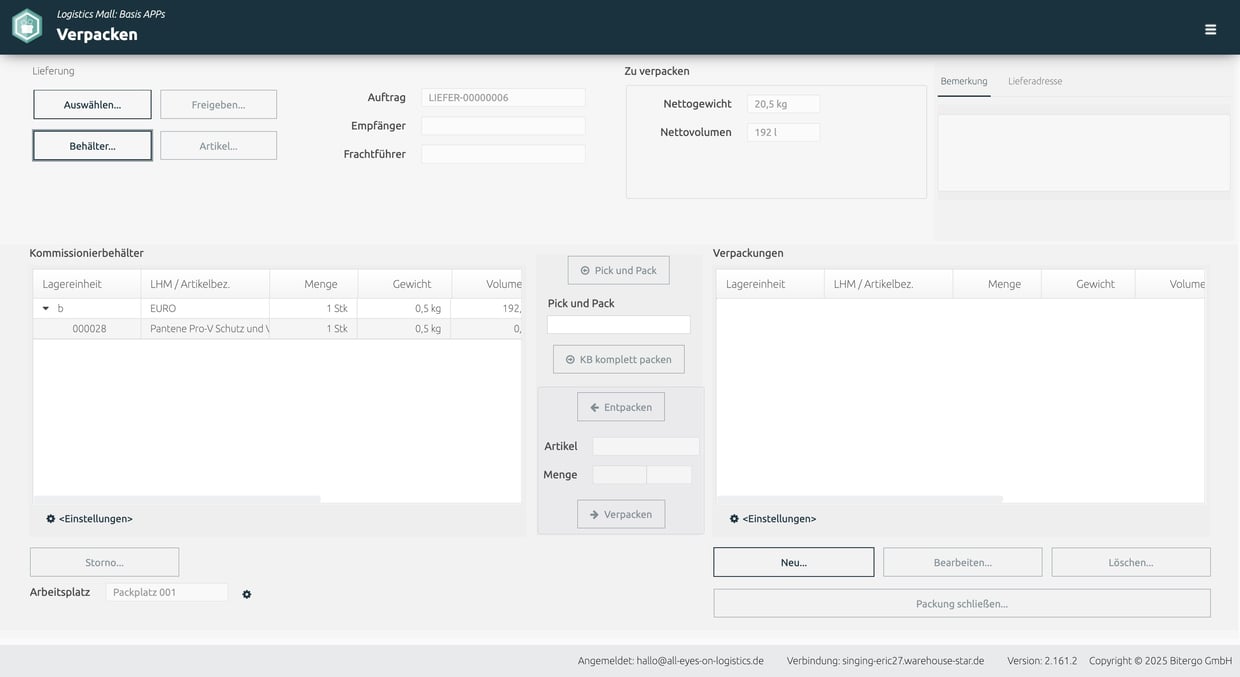Viewport: 1240px width, 677px height.
Task: Focus the Pick und Pack input field
Action: (619, 325)
